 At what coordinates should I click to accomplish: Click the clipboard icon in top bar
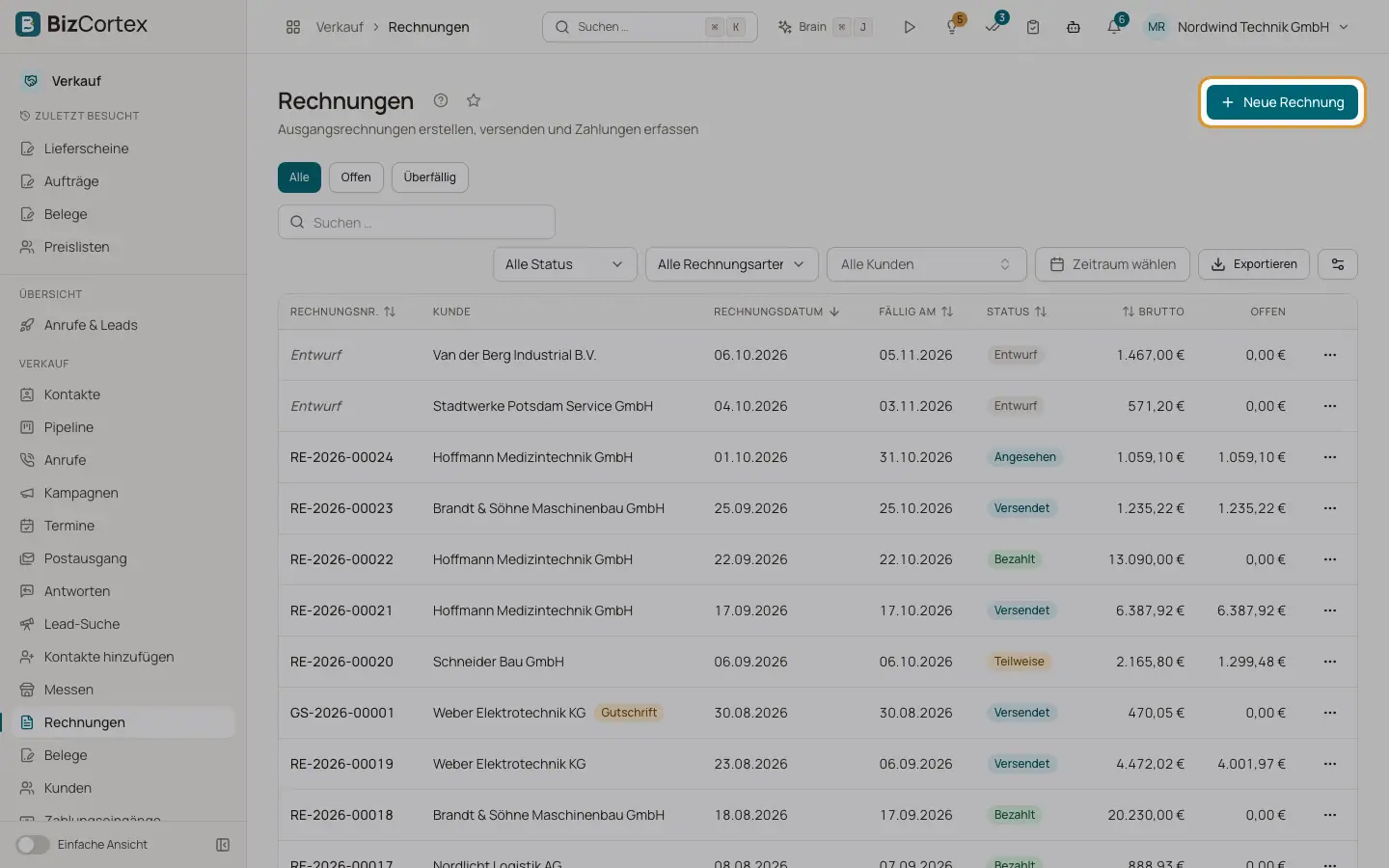[x=1033, y=27]
